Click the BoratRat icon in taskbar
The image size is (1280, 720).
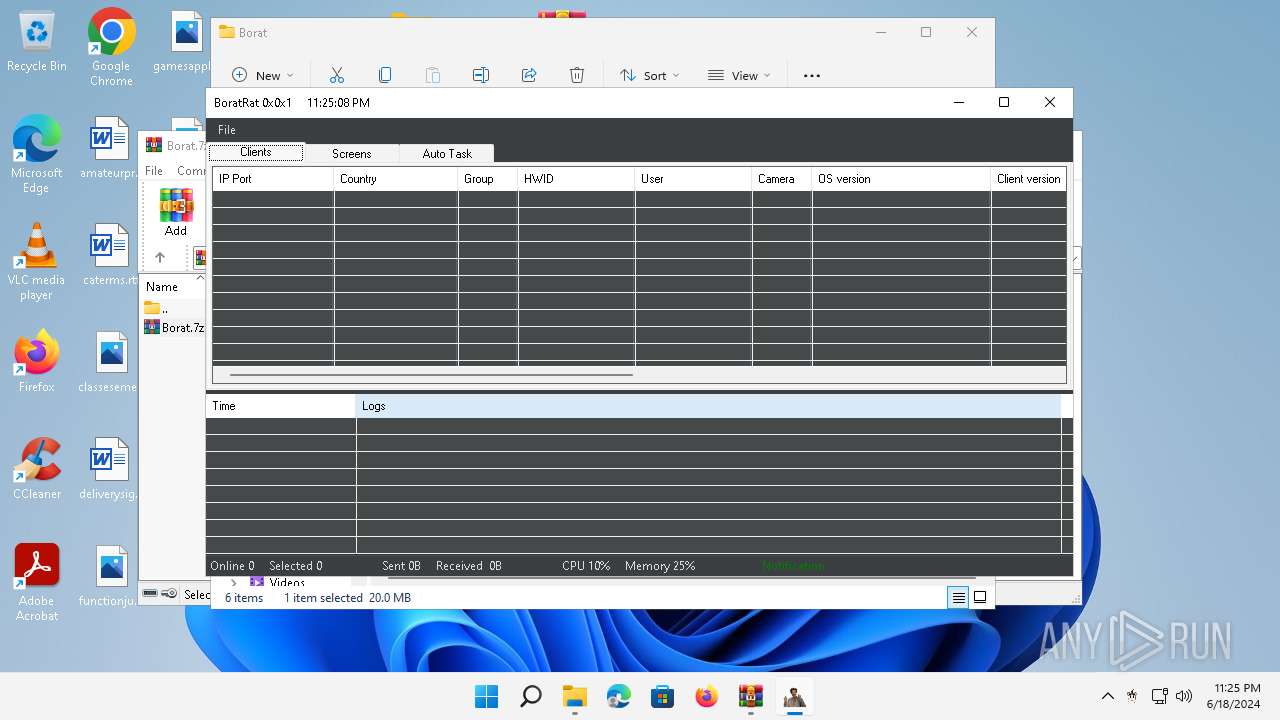pyautogui.click(x=795, y=696)
